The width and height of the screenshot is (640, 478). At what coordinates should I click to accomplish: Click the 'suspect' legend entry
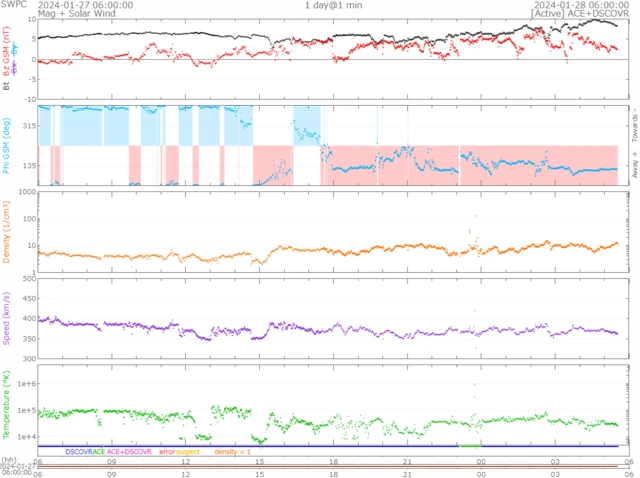(188, 452)
